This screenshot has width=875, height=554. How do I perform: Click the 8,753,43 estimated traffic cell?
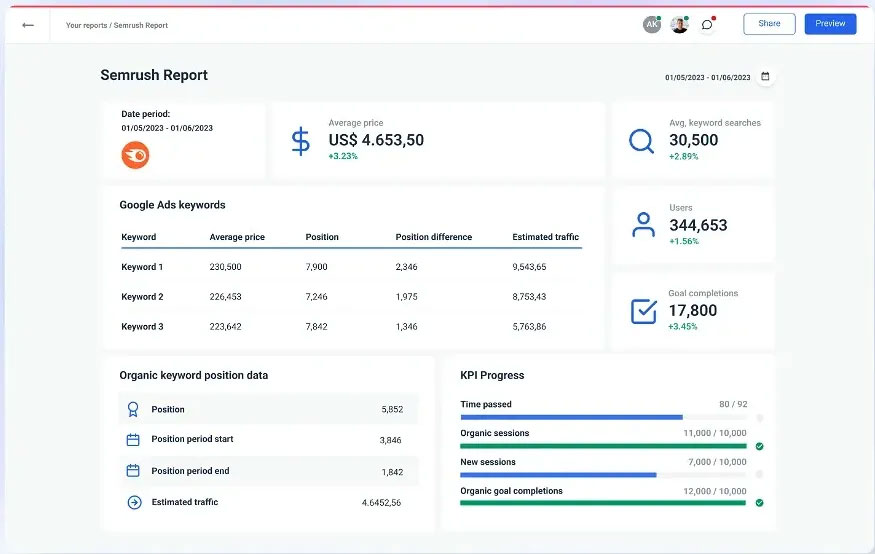[529, 297]
